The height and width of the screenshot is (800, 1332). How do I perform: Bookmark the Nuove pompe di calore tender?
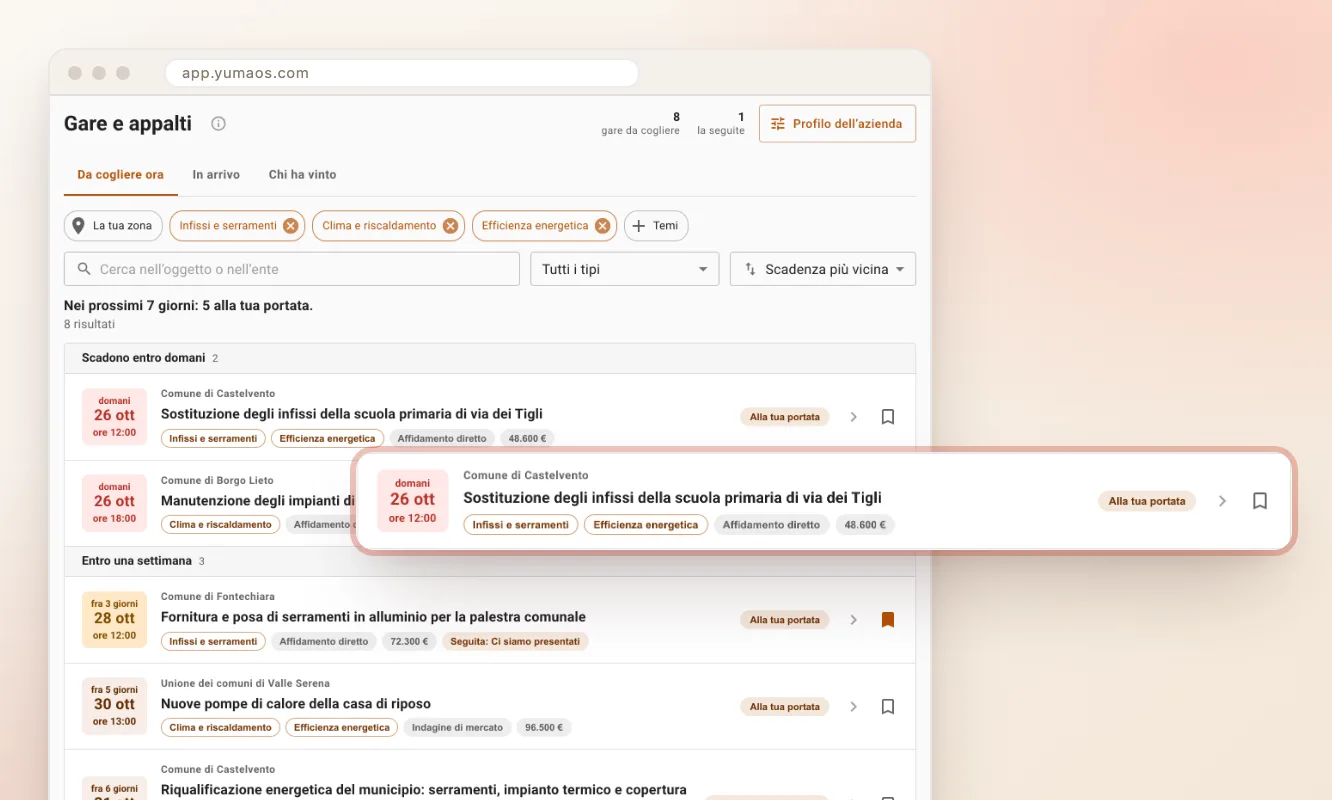[x=887, y=707]
